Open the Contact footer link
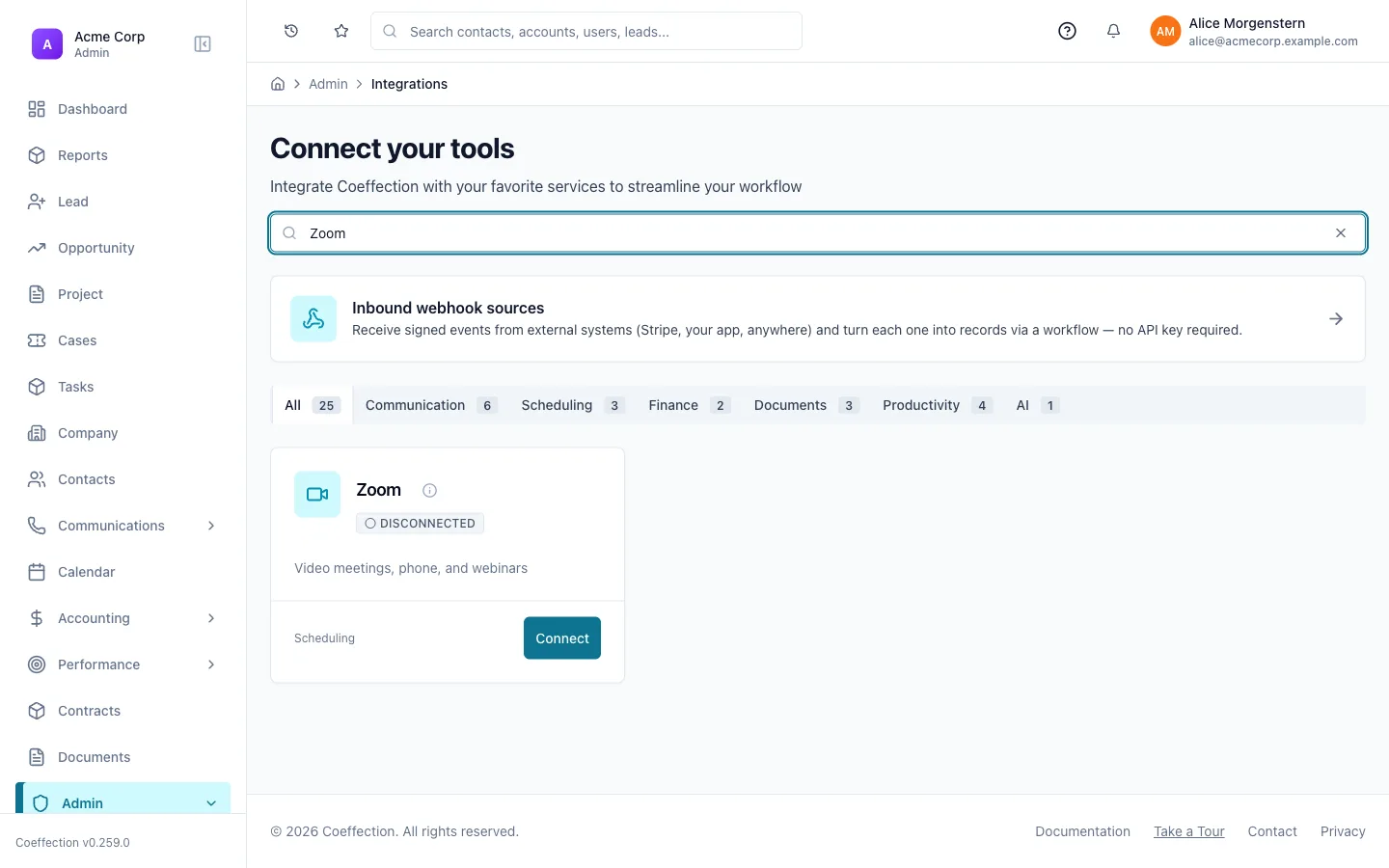 click(1272, 831)
